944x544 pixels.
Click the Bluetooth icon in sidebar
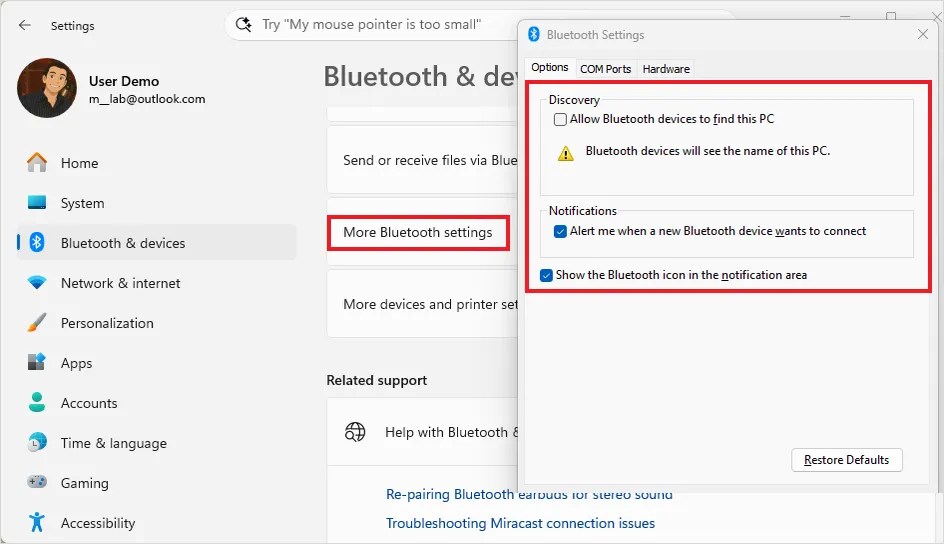pyautogui.click(x=37, y=243)
